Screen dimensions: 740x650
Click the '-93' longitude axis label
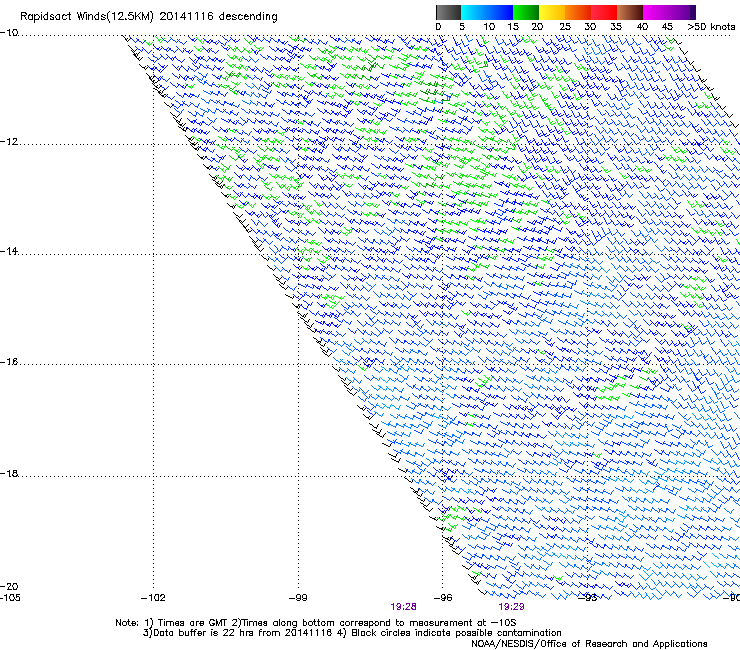pyautogui.click(x=588, y=598)
